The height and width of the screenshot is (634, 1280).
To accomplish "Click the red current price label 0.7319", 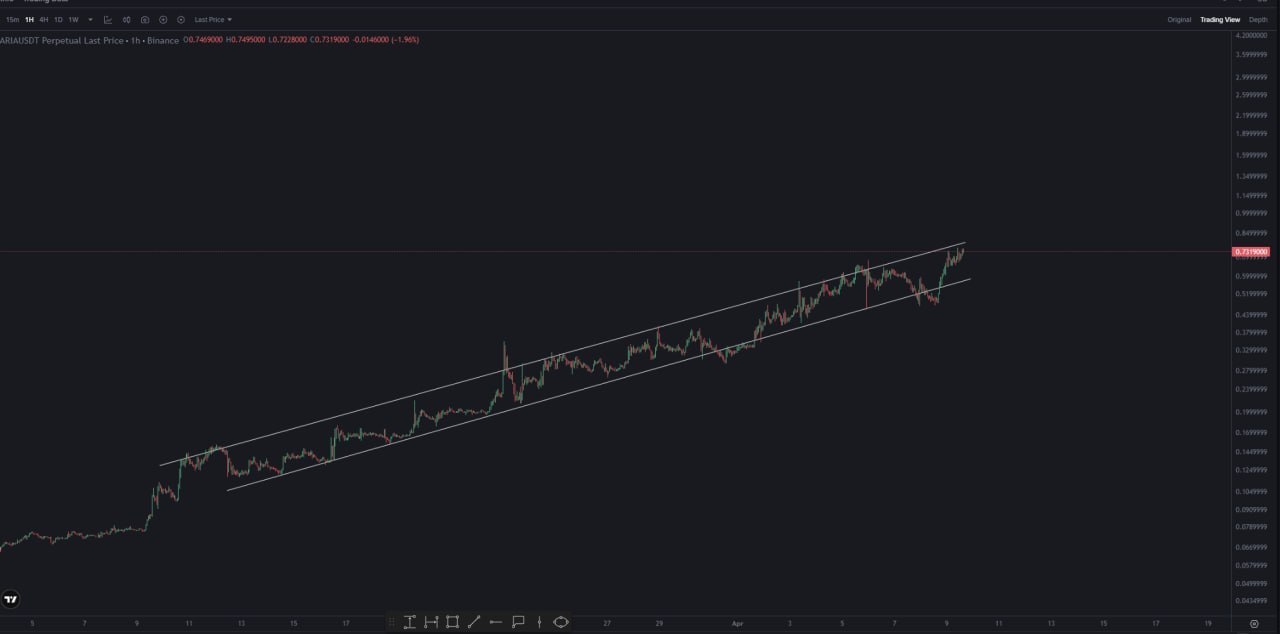I will [x=1252, y=252].
